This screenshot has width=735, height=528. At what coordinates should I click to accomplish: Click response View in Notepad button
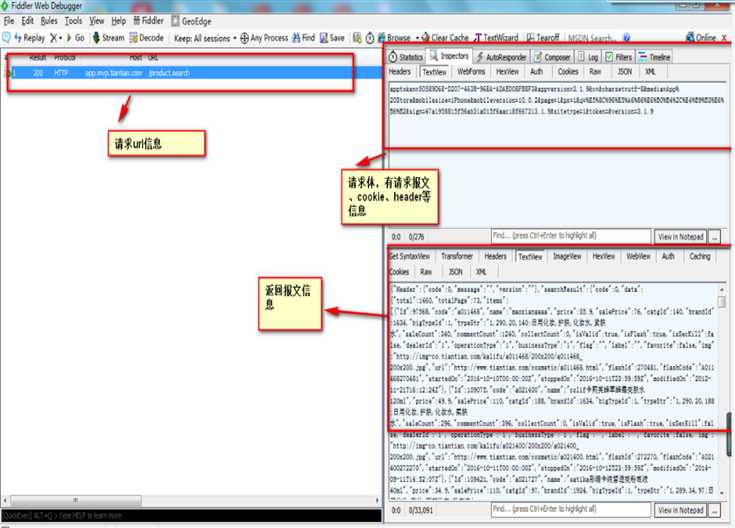pyautogui.click(x=681, y=510)
